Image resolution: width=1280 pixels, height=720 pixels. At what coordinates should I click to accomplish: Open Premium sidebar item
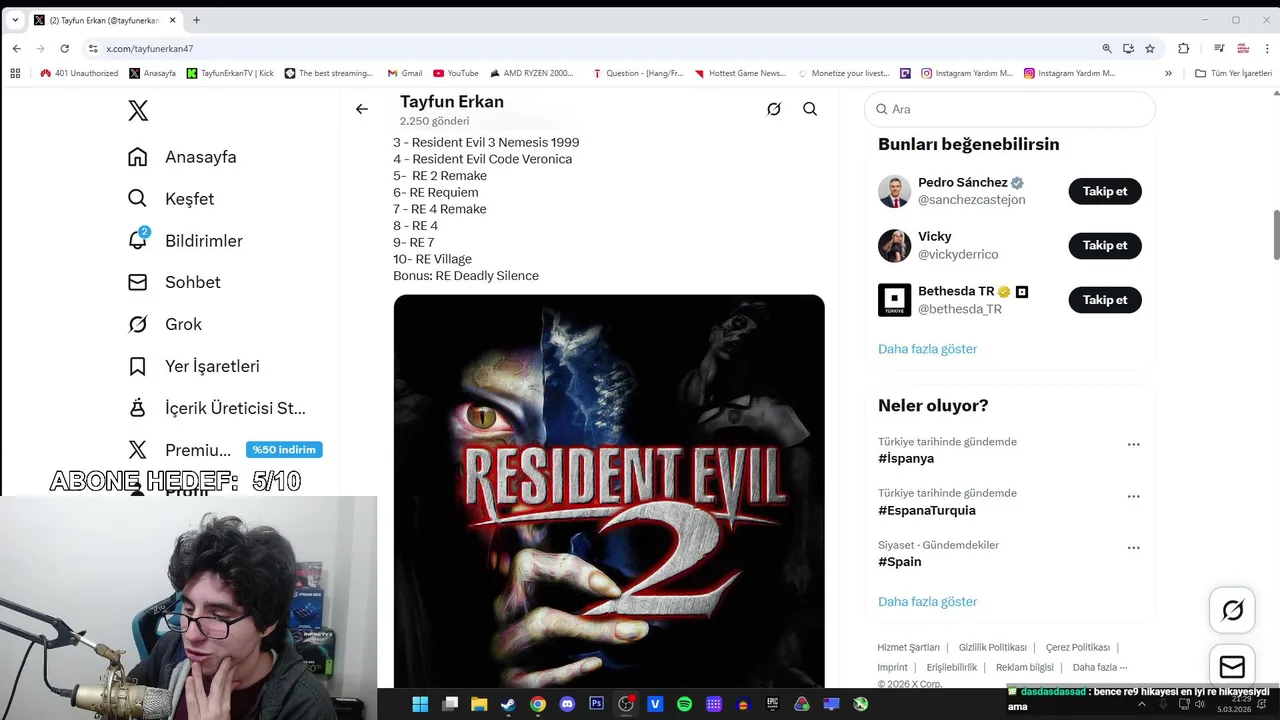[180, 450]
